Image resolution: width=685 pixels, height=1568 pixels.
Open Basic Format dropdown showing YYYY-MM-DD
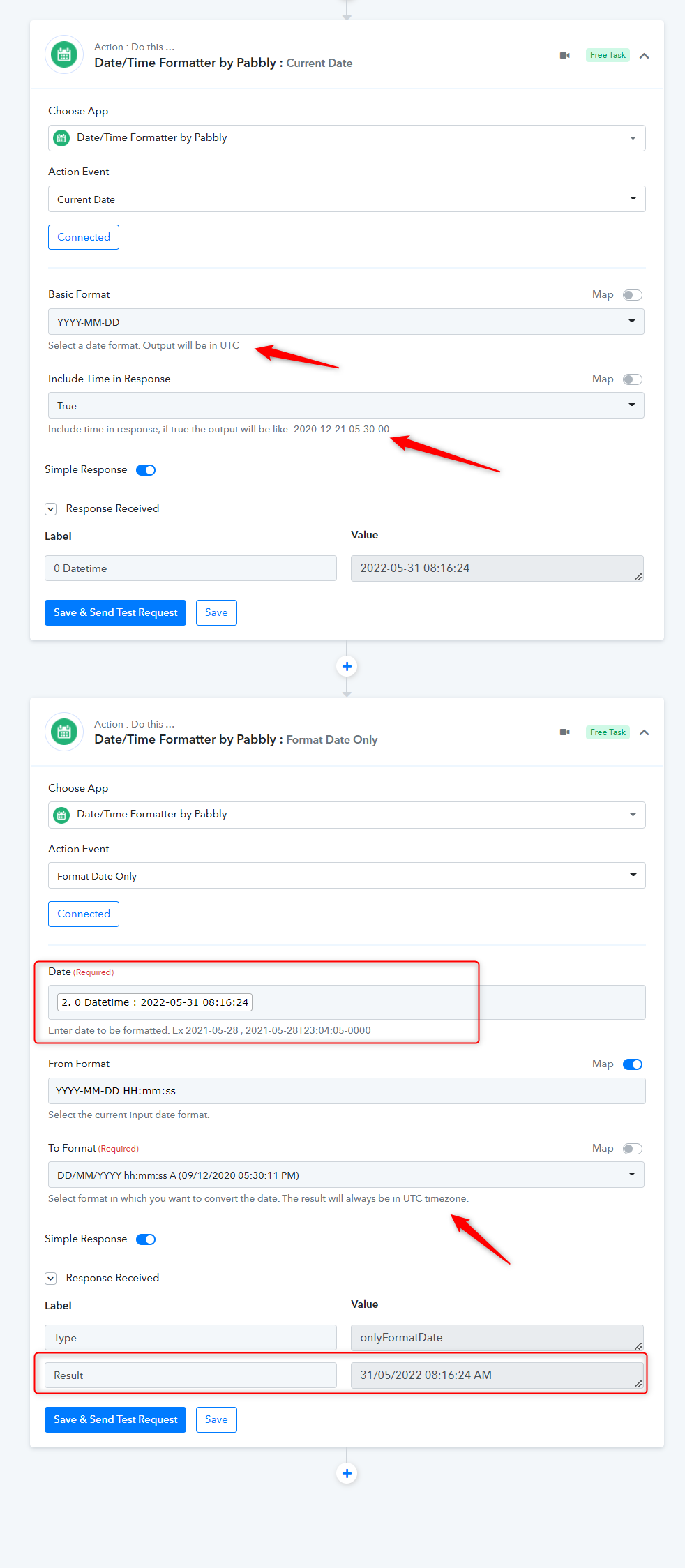346,322
